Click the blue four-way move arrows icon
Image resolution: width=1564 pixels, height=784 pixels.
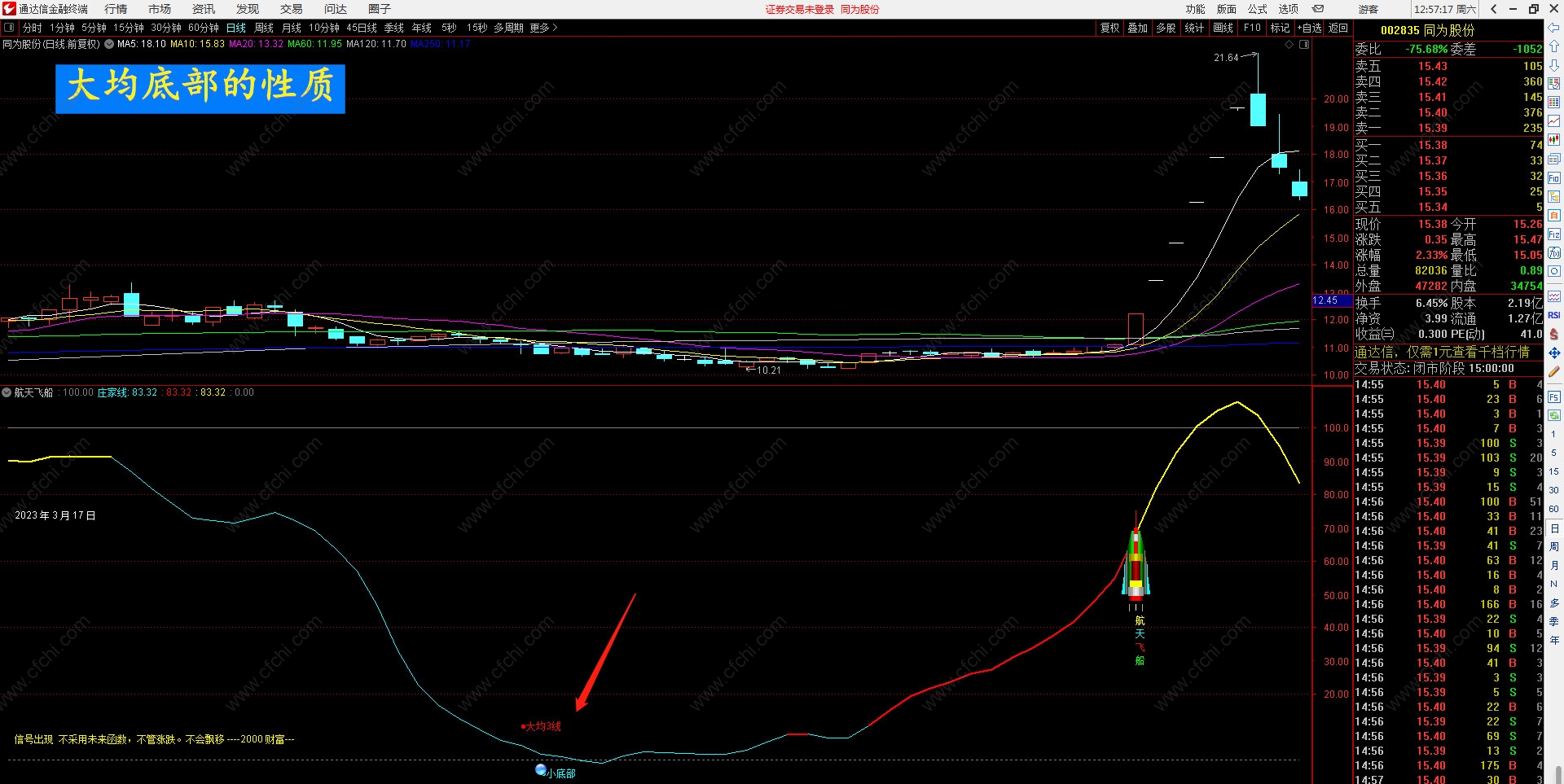(x=1554, y=353)
